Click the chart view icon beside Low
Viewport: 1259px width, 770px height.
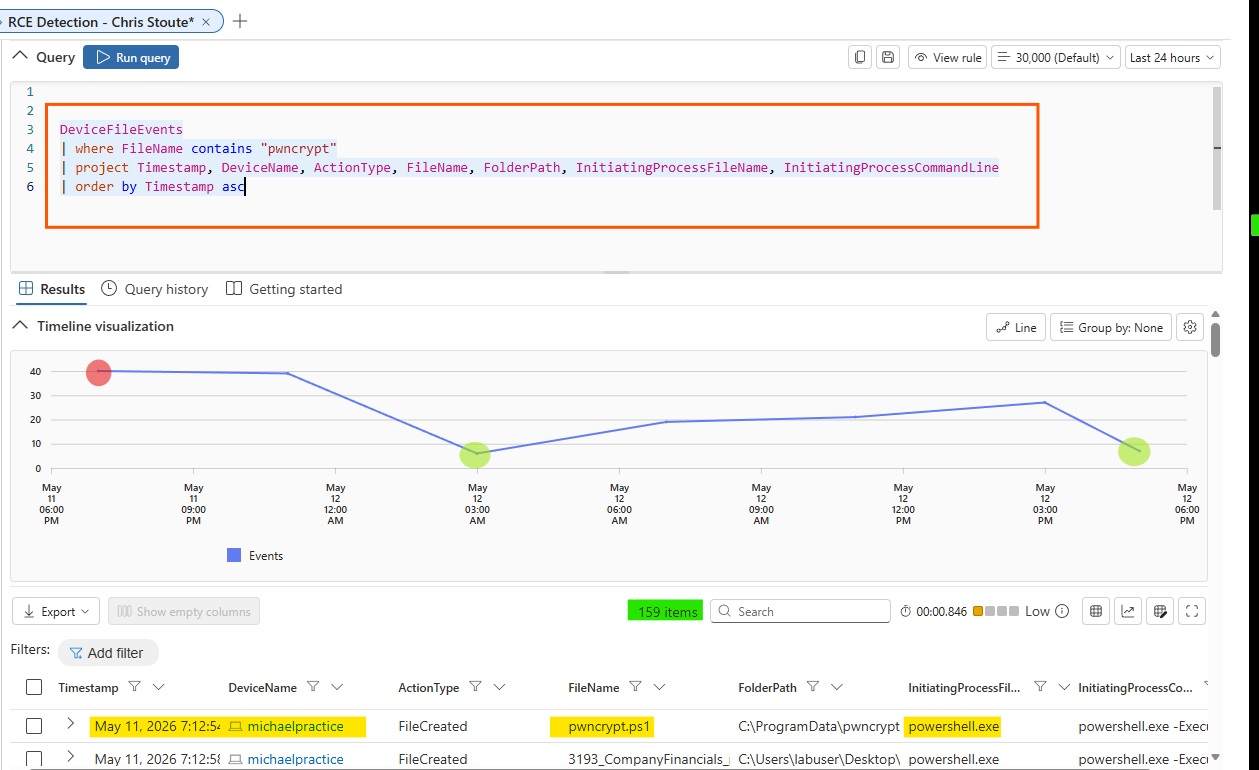1128,611
